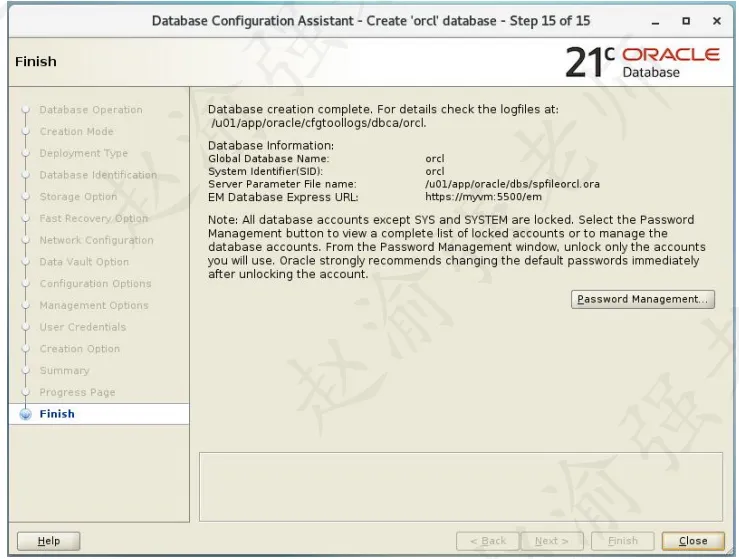Select the Database Operation step

91,110
